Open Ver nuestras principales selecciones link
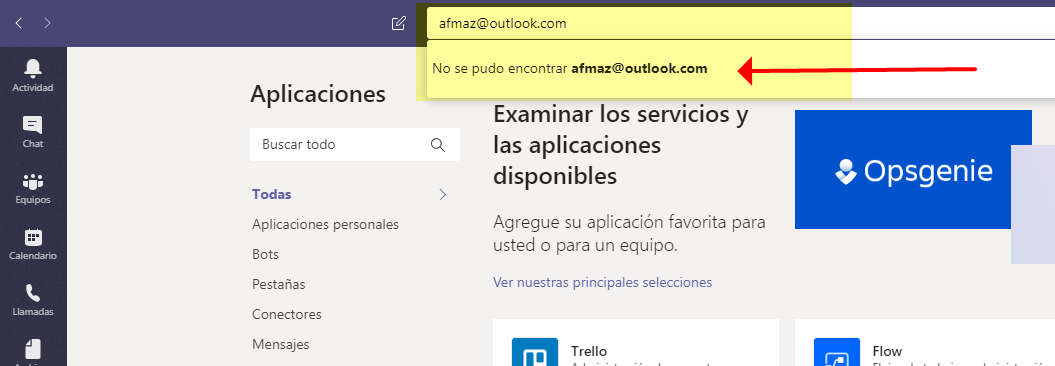 point(602,282)
